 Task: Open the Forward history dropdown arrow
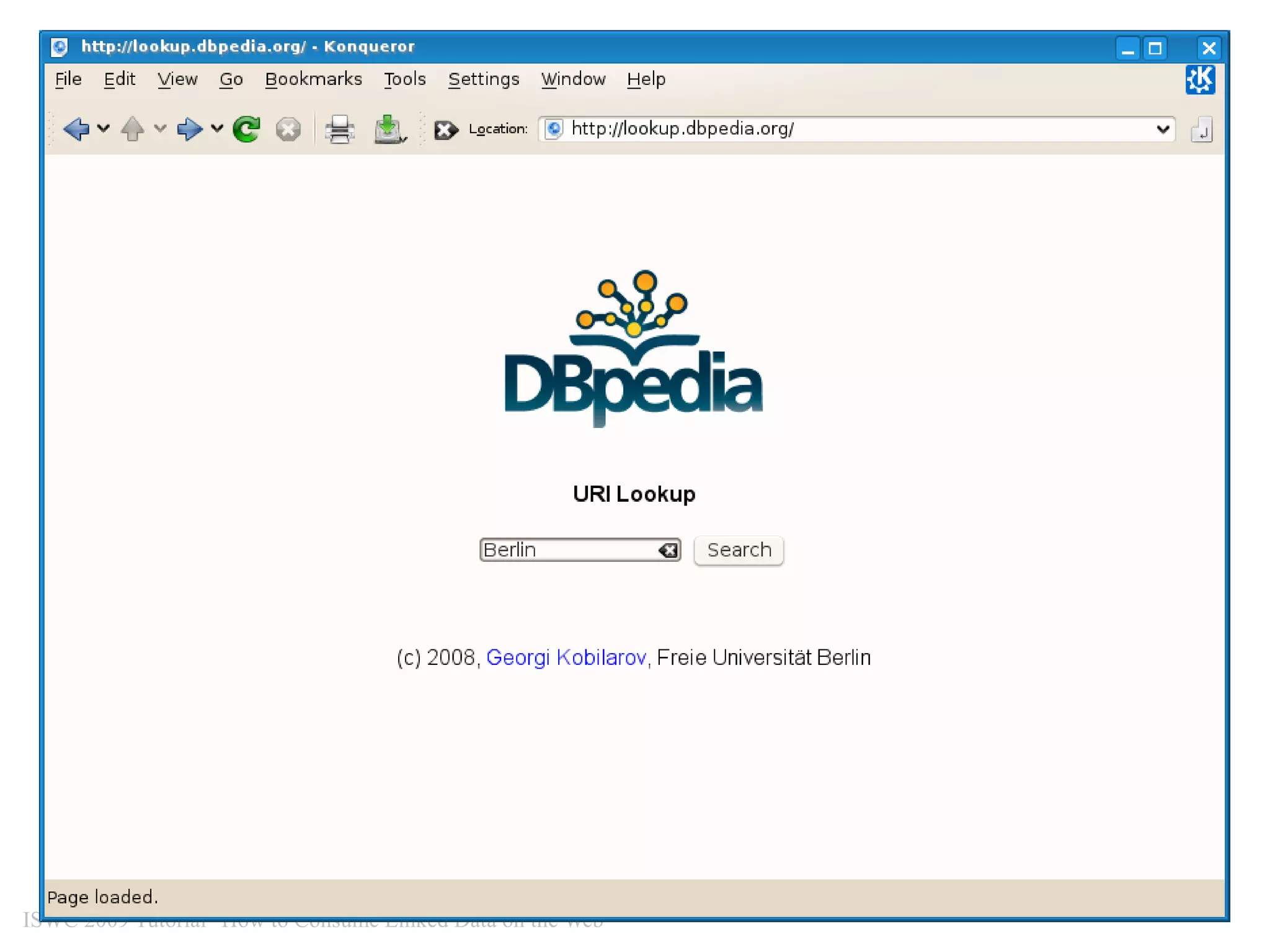coord(216,129)
